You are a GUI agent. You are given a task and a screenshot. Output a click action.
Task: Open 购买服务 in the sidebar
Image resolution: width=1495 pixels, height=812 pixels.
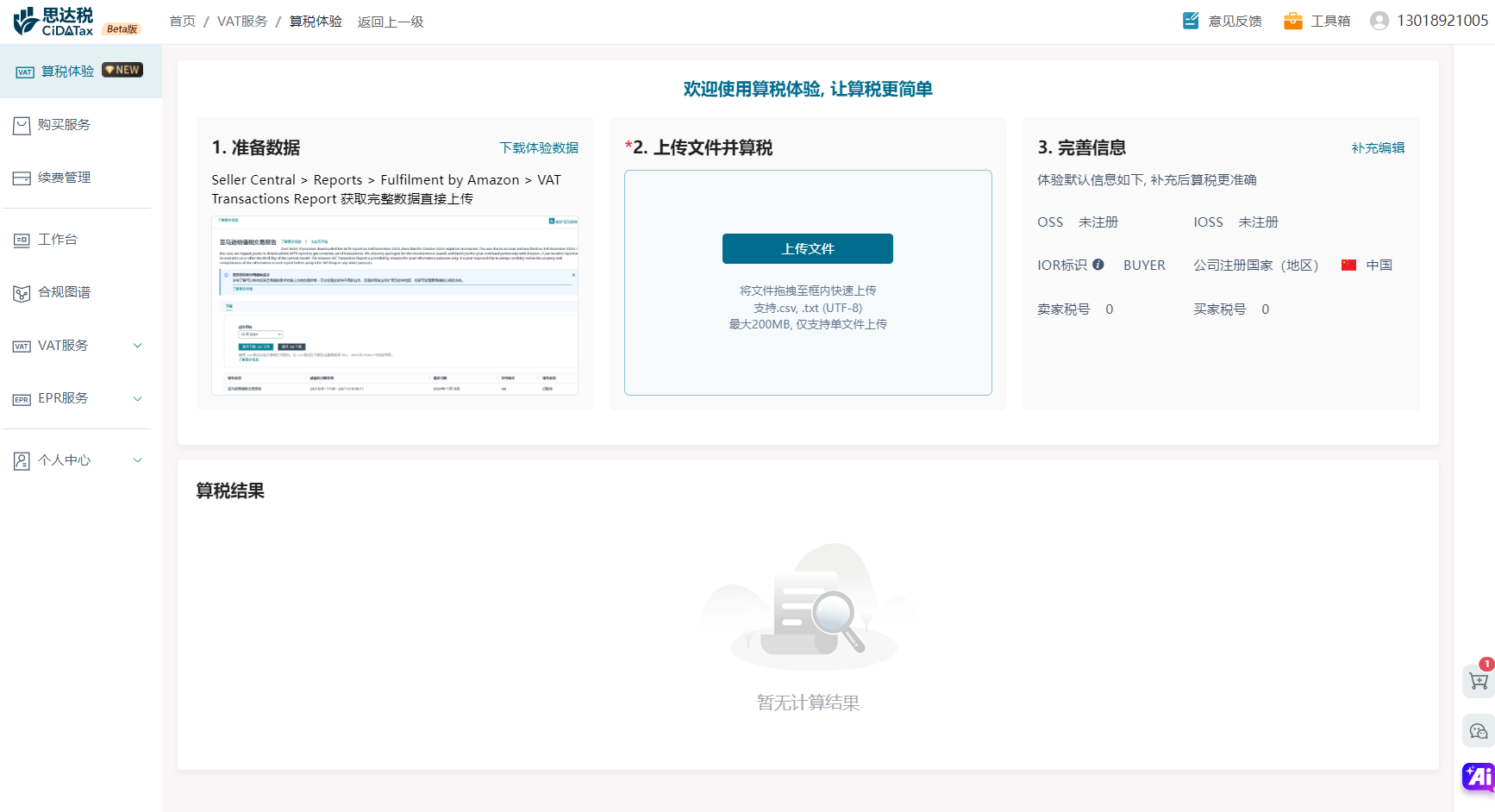click(x=64, y=125)
